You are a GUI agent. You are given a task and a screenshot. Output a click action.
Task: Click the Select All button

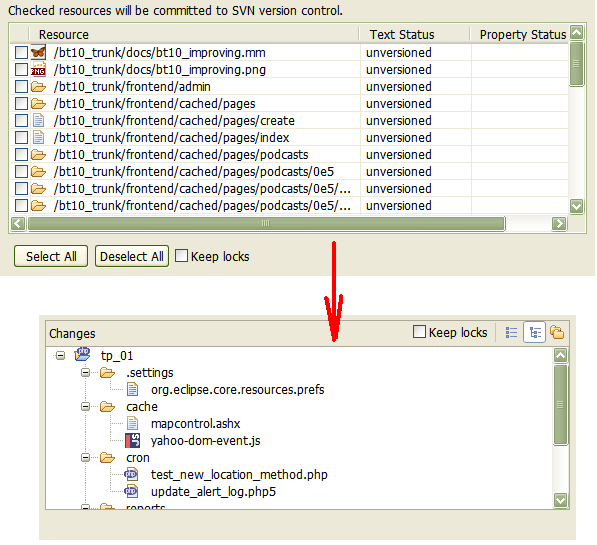coord(51,256)
